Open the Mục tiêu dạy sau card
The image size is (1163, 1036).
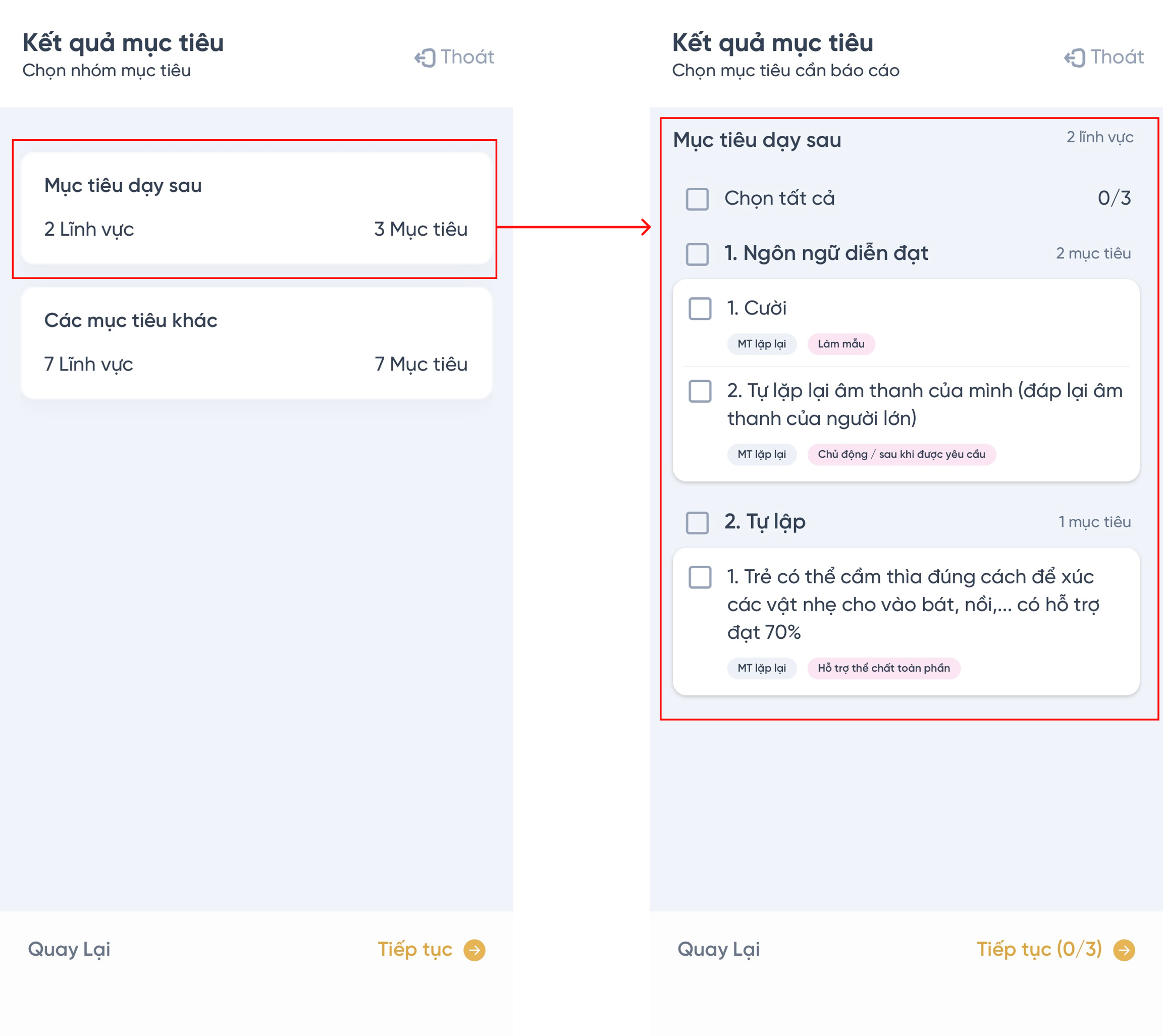tap(256, 208)
